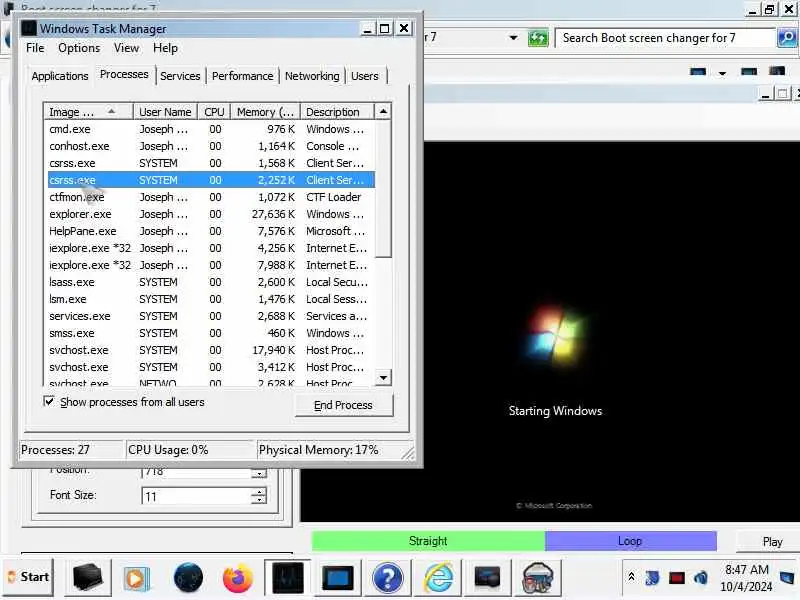Open the View menu in Task Manager

126,48
